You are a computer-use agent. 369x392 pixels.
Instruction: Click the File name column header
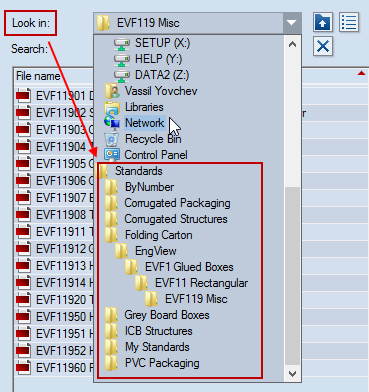38,76
